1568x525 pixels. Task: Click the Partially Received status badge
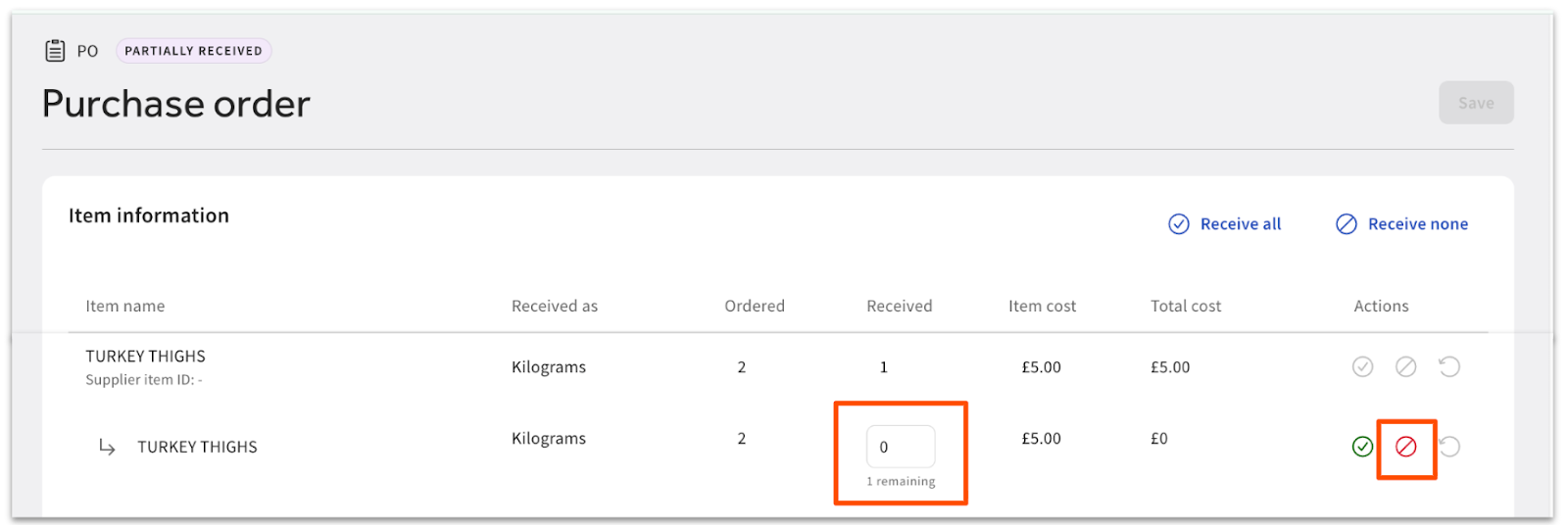193,51
